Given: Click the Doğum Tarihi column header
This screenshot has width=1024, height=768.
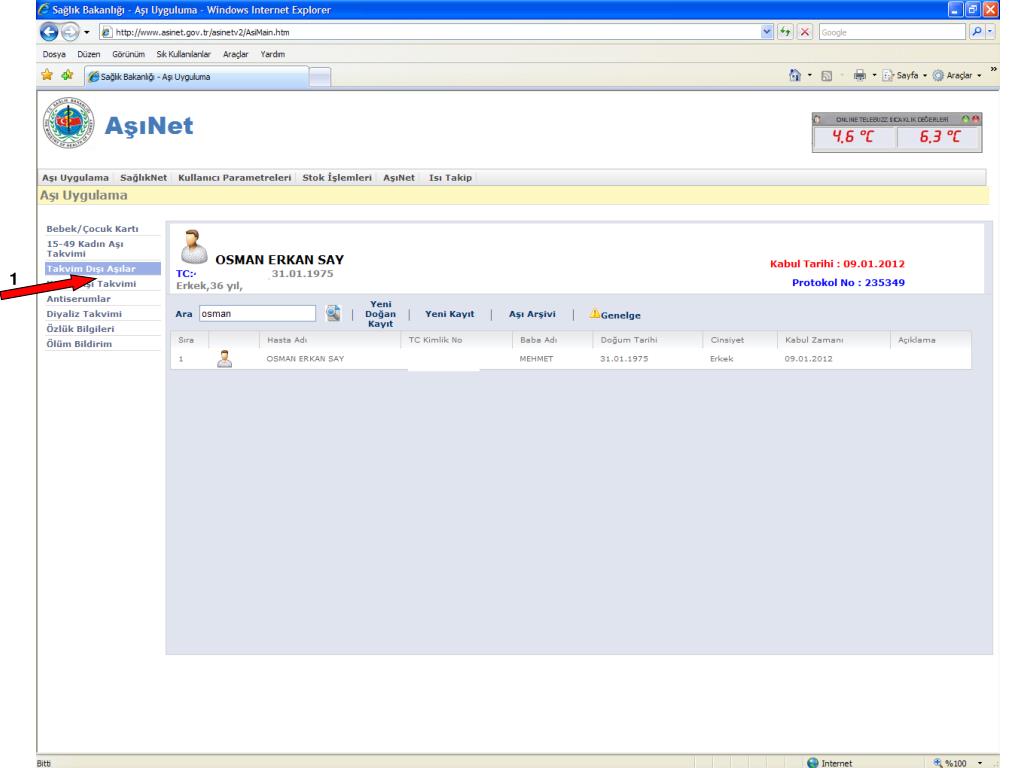Looking at the screenshot, I should click(x=628, y=340).
